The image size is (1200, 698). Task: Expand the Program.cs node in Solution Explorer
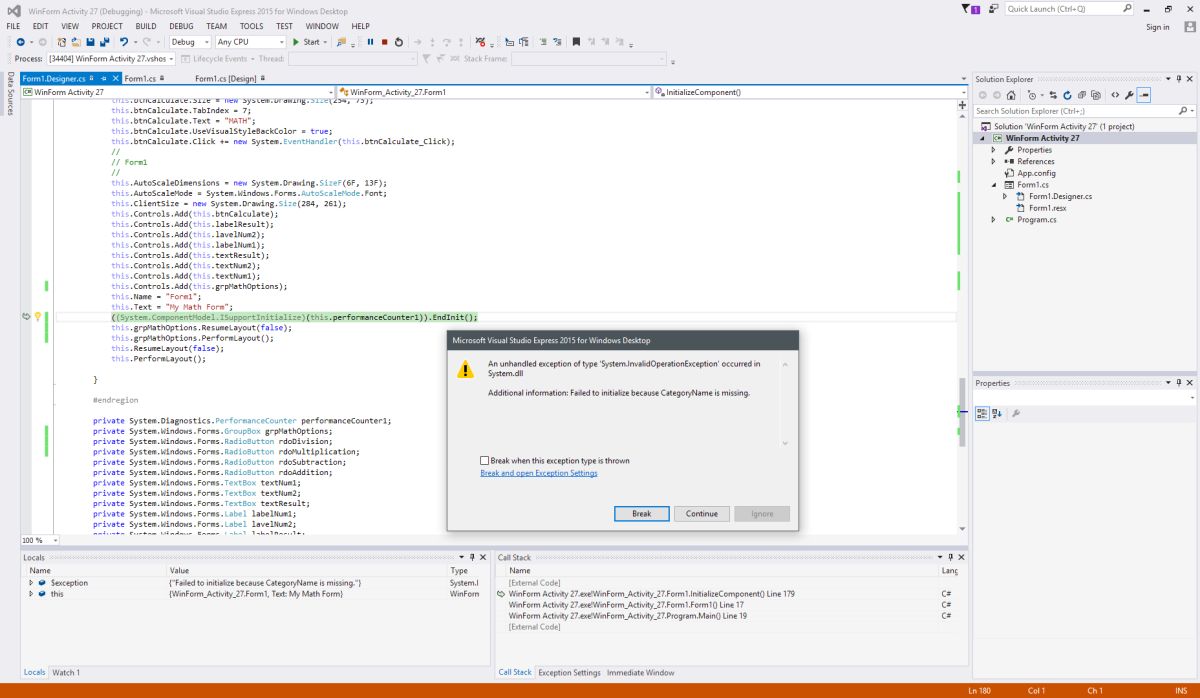(994, 220)
